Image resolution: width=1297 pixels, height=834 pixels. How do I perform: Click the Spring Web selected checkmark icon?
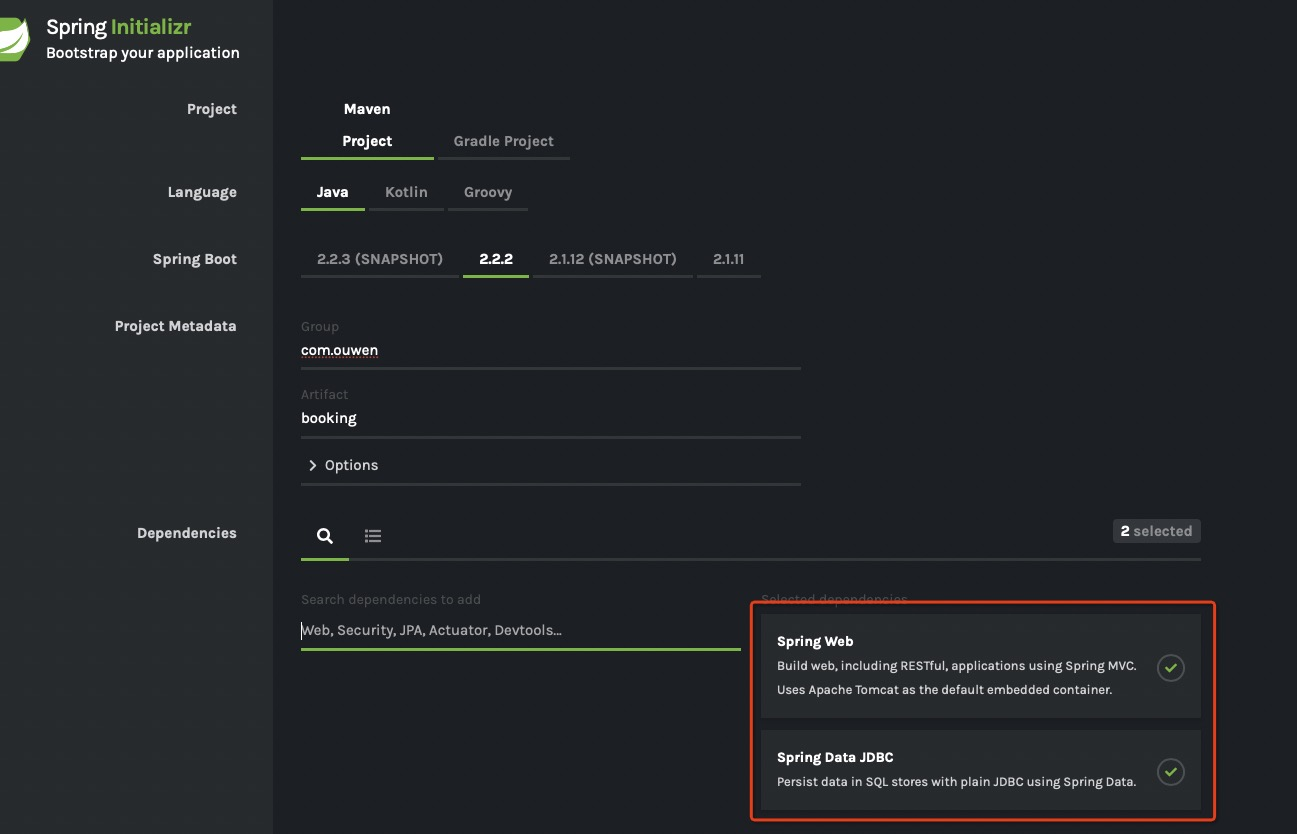(1170, 667)
